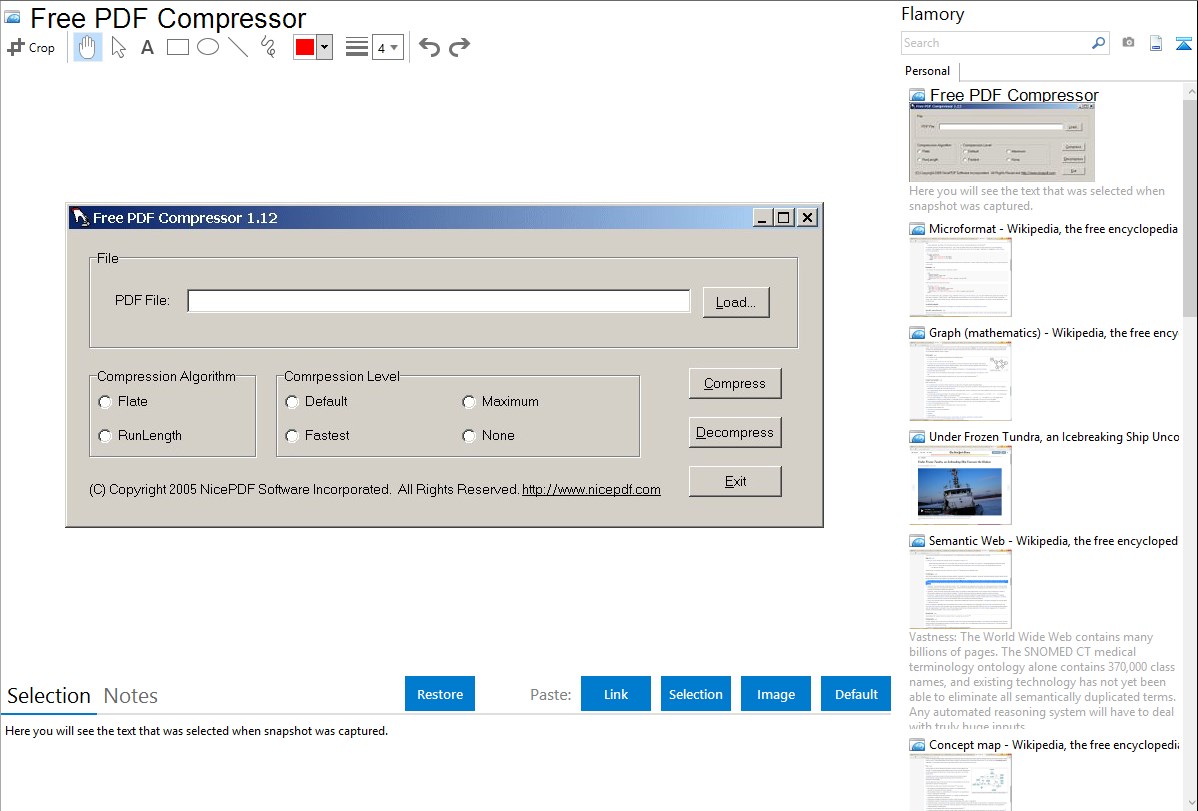Select the Default compression level radio
The width and height of the screenshot is (1198, 811).
point(292,402)
